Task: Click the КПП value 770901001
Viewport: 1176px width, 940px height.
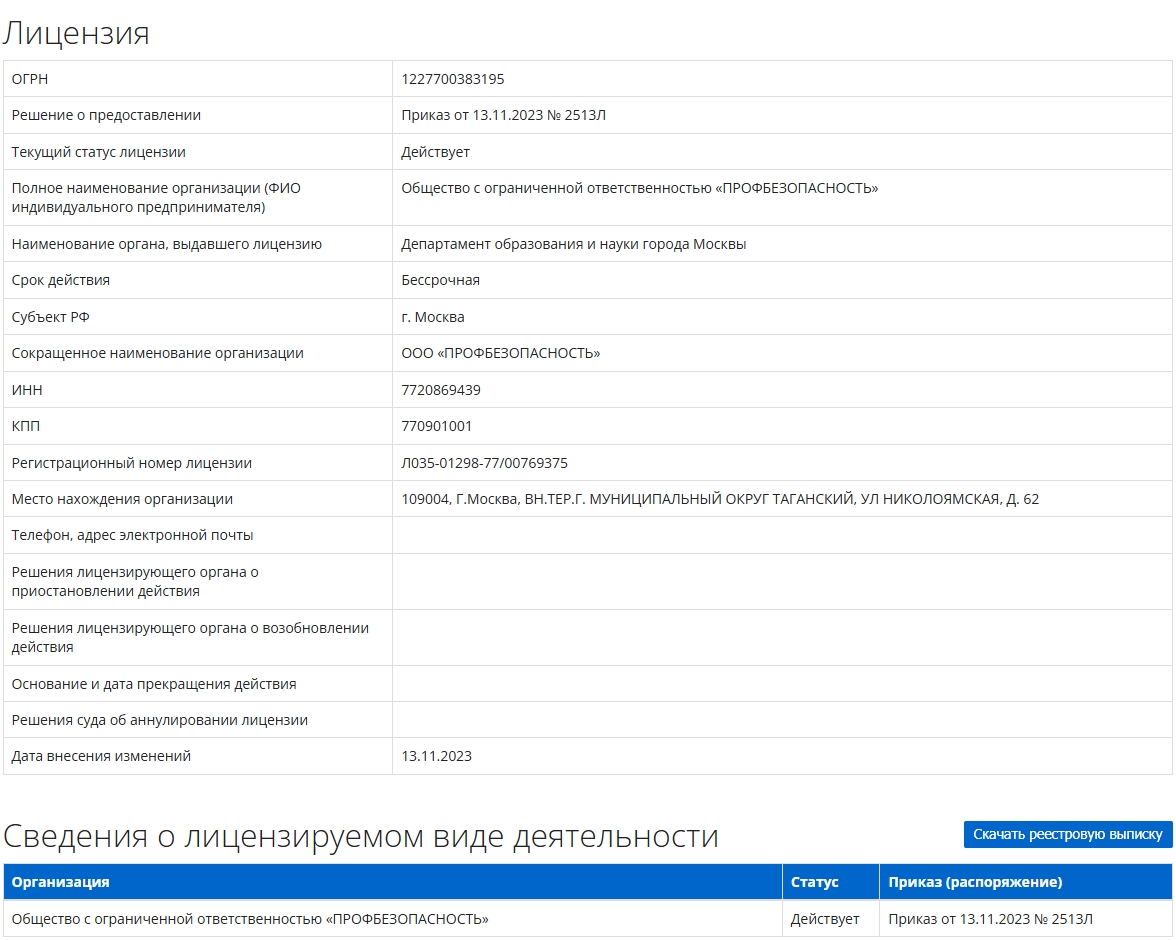Action: tap(437, 426)
